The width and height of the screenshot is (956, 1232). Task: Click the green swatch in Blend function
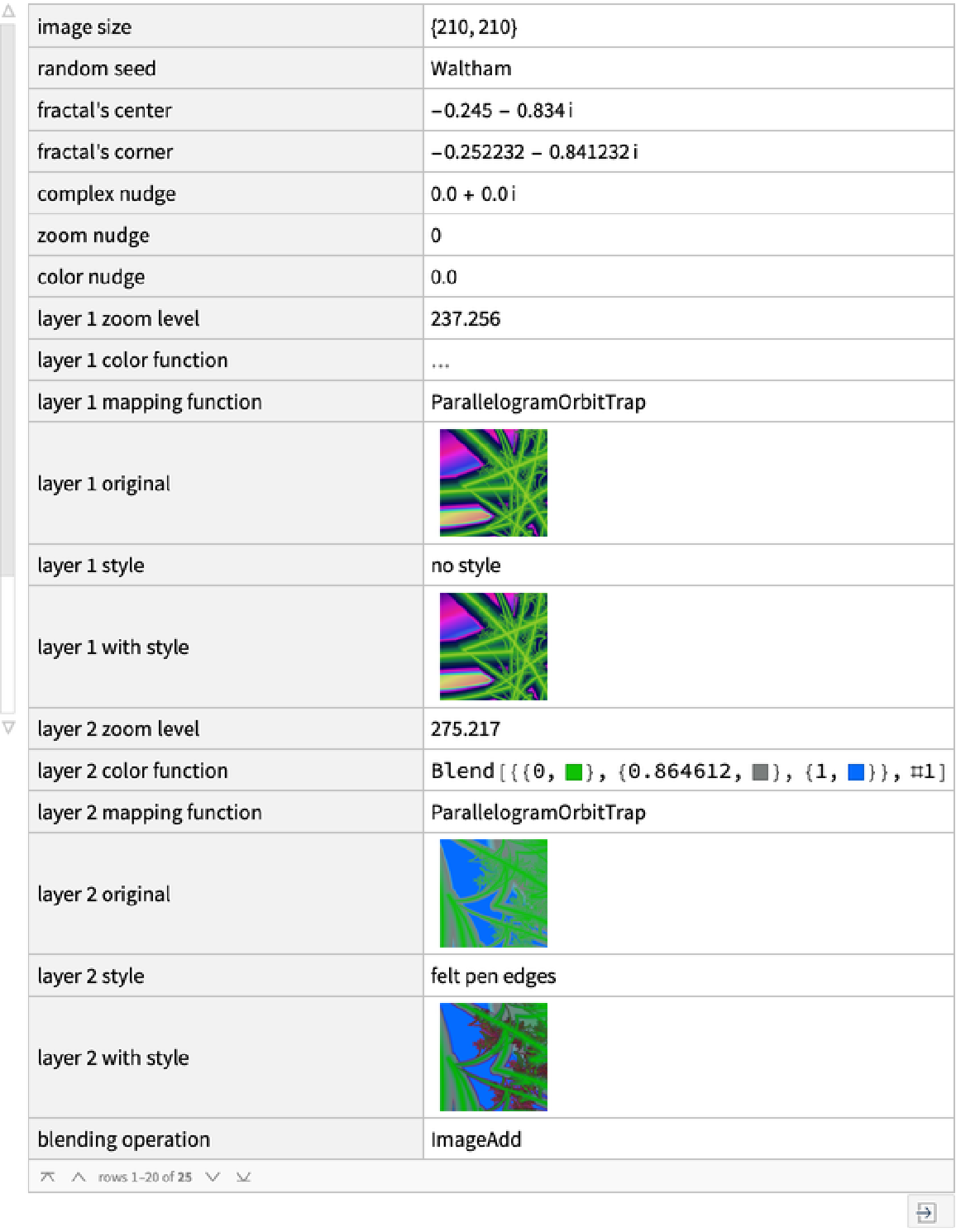click(x=574, y=772)
